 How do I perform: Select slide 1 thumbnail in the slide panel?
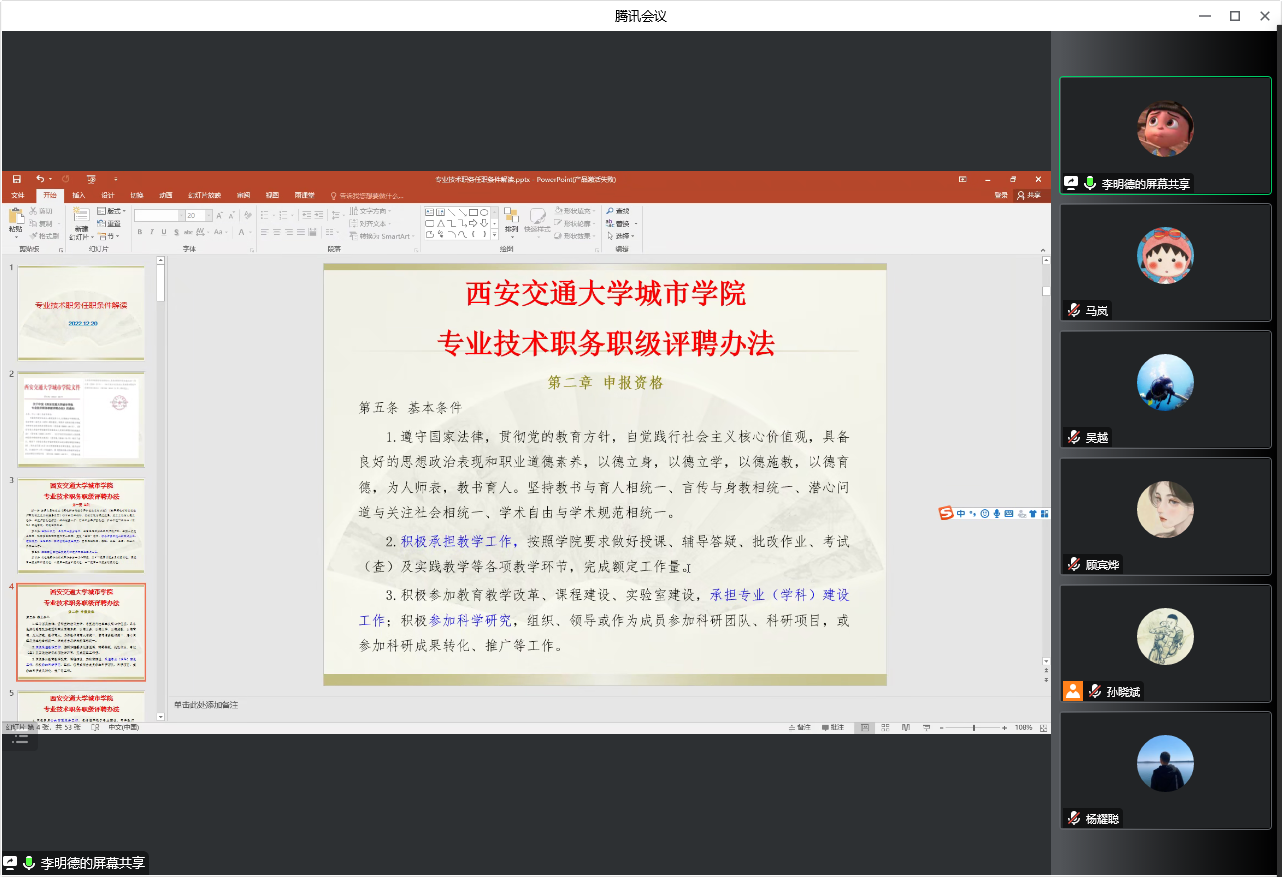click(81, 313)
